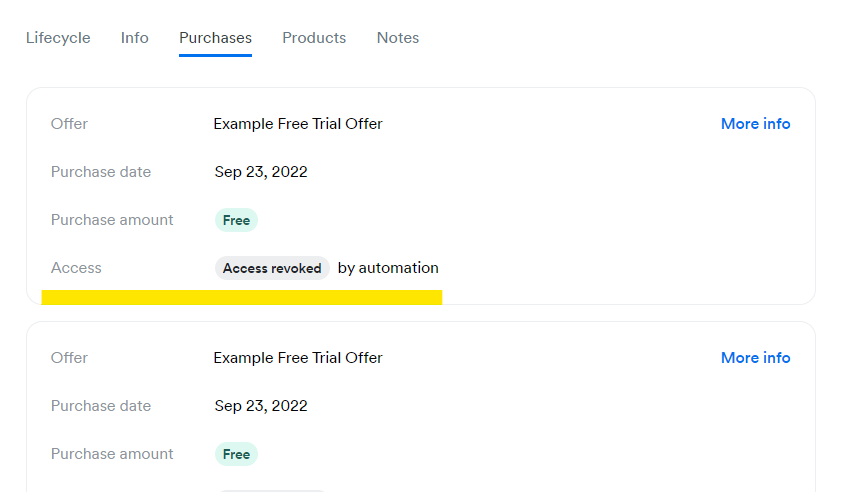Click More info on first purchase card
This screenshot has height=492, width=845.
(755, 124)
